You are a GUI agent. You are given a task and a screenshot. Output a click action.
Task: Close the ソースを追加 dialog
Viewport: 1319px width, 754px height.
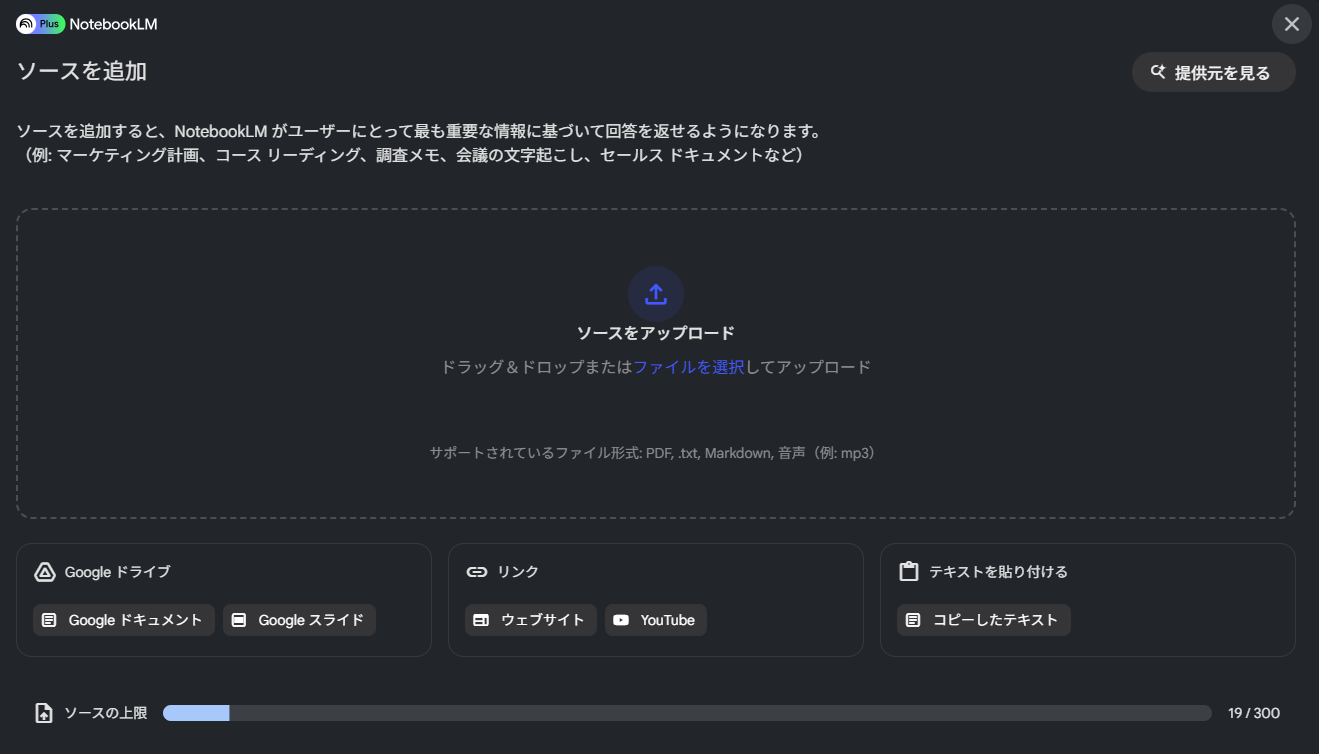[1292, 24]
